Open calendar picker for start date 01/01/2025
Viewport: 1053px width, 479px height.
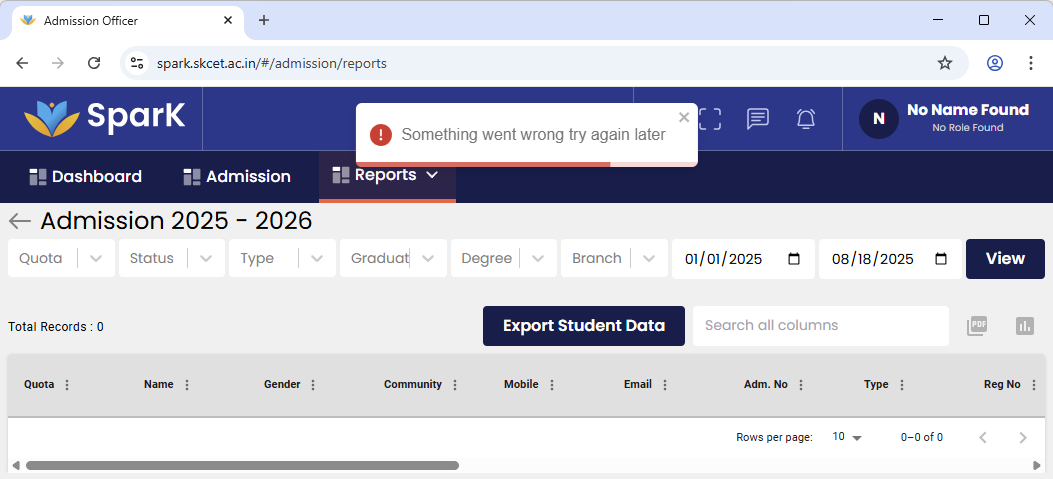[x=794, y=259]
